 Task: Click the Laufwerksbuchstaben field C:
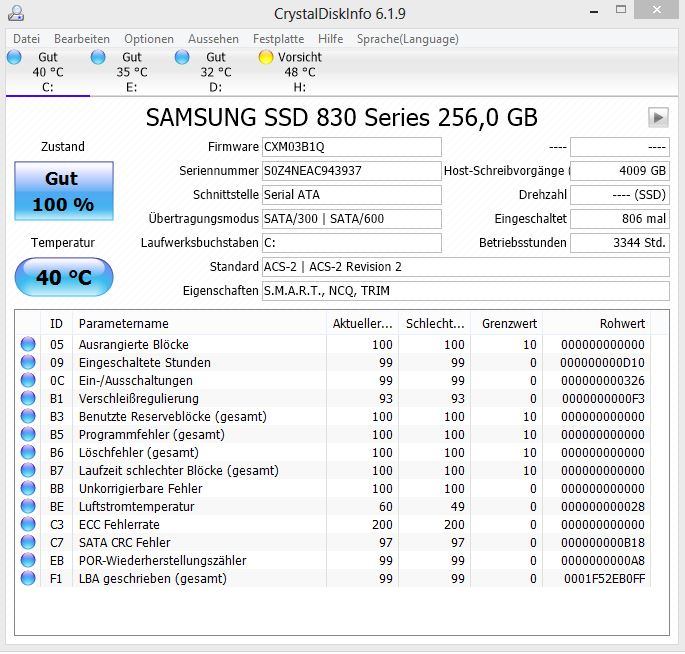coord(352,243)
